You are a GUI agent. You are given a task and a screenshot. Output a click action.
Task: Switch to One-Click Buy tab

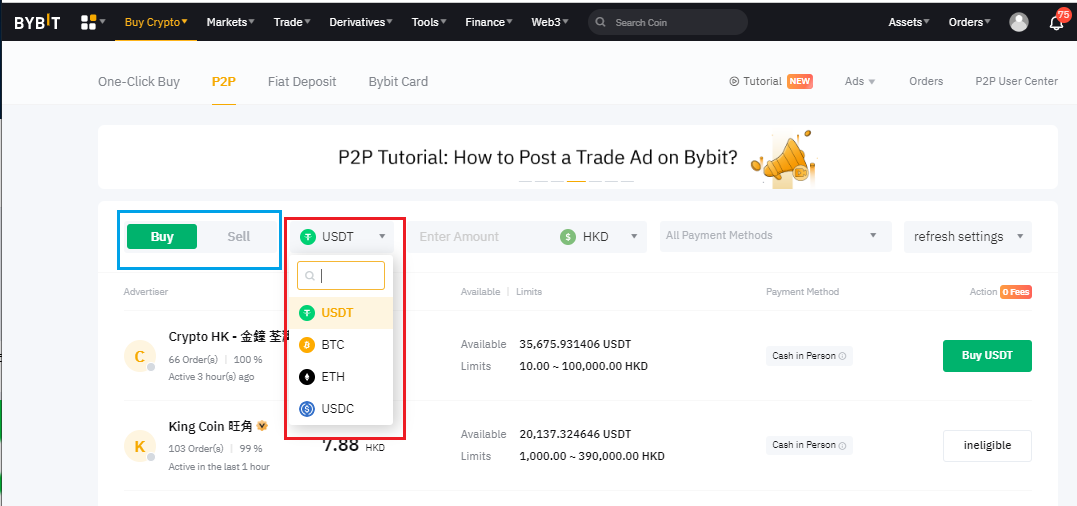(x=139, y=82)
